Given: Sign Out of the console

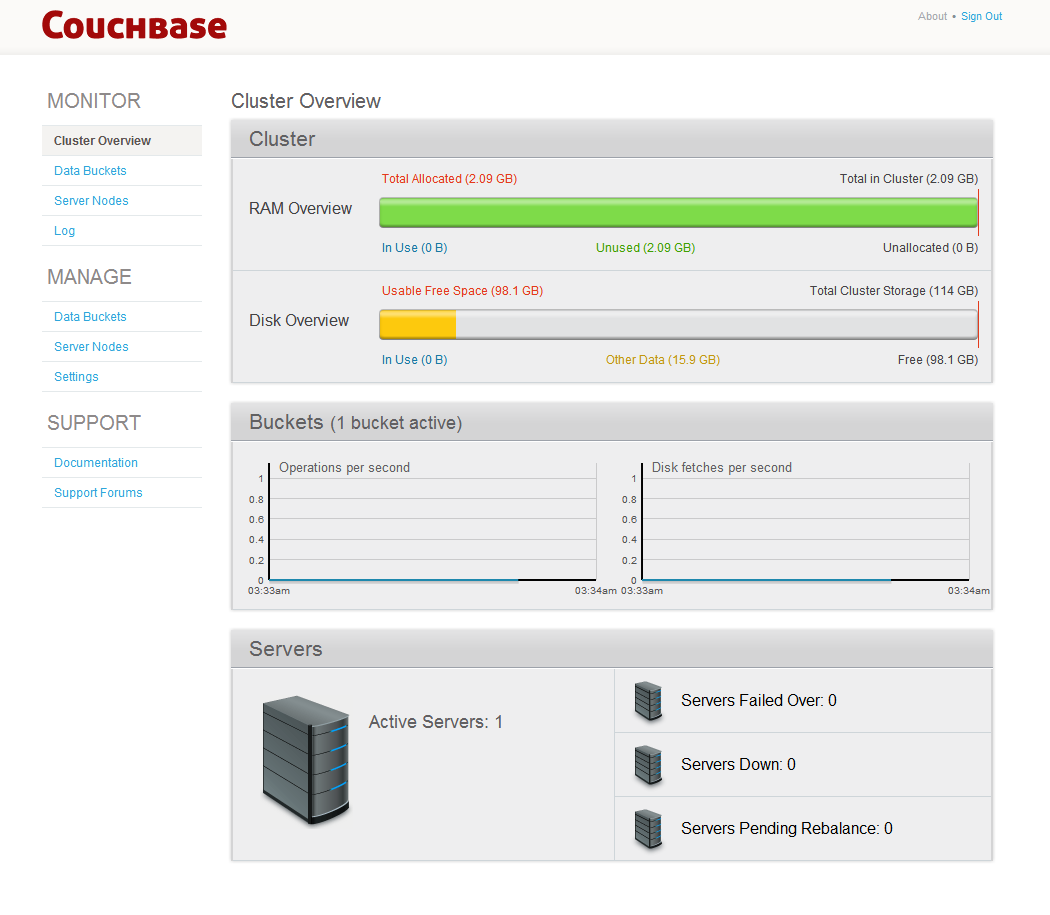Looking at the screenshot, I should click(981, 16).
